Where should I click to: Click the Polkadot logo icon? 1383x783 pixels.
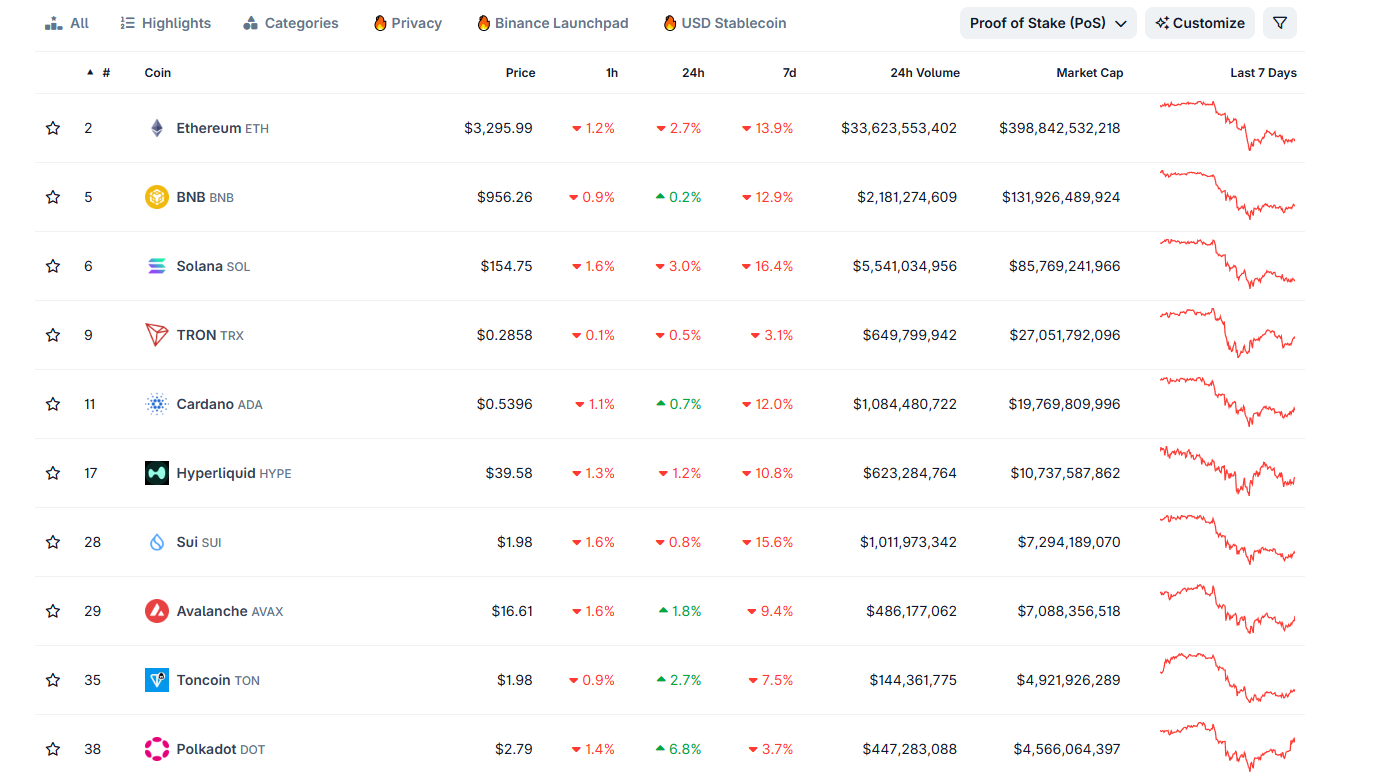tap(157, 749)
